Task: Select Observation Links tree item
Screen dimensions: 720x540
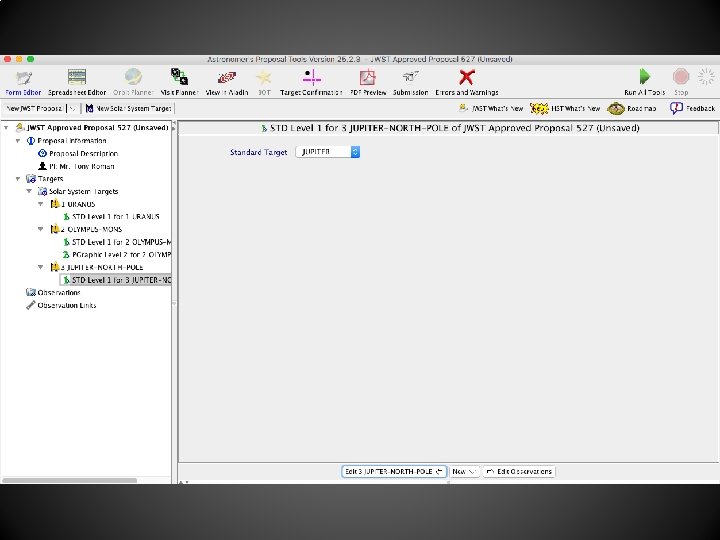Action: click(x=61, y=305)
